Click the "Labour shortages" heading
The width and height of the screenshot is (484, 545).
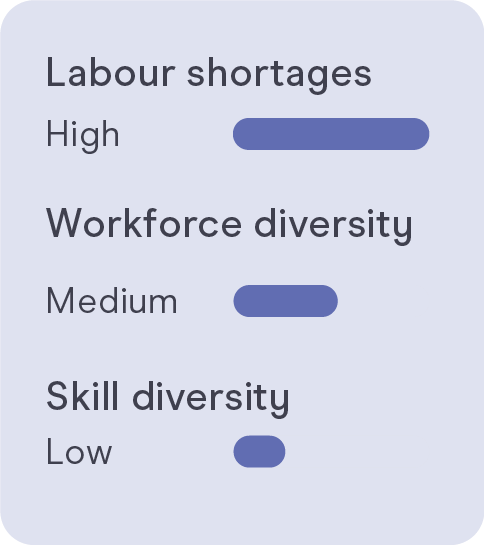tap(209, 75)
